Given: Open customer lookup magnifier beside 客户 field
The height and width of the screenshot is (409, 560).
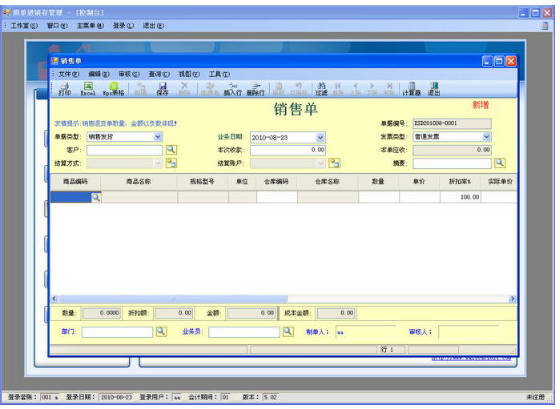Looking at the screenshot, I should click(171, 150).
